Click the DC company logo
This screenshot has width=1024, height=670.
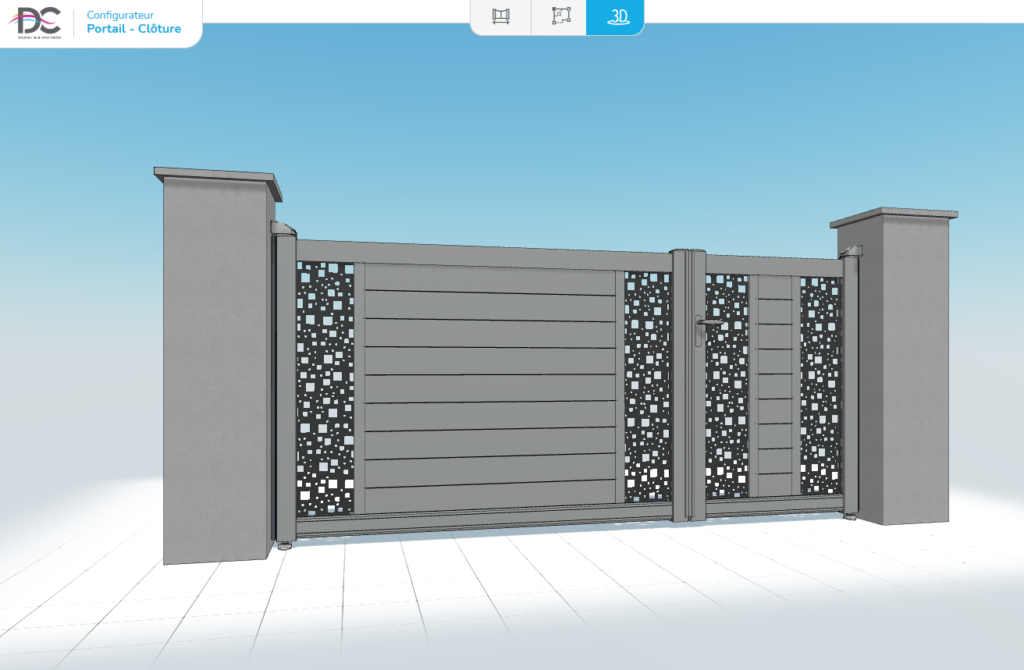(x=36, y=21)
